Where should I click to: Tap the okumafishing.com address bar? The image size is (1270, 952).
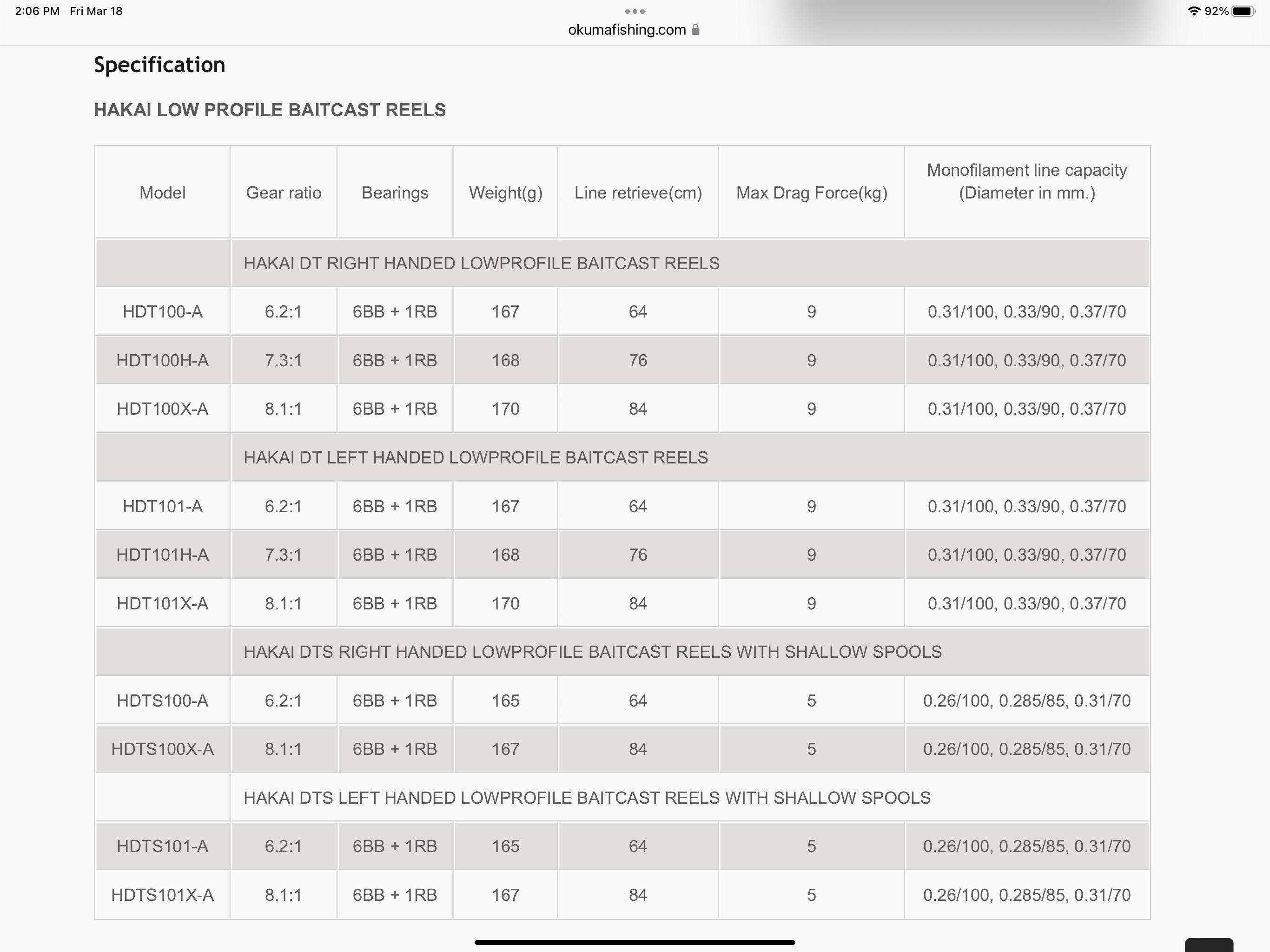click(634, 30)
